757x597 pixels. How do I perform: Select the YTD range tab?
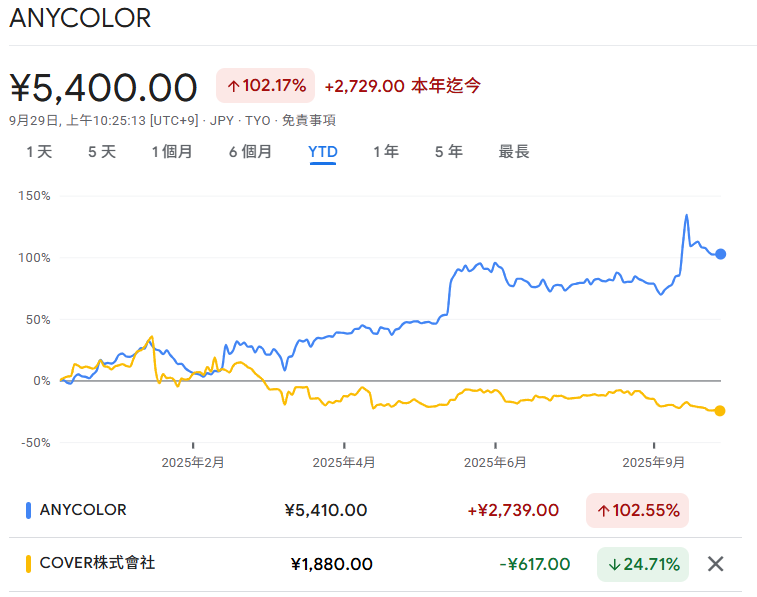[x=323, y=152]
